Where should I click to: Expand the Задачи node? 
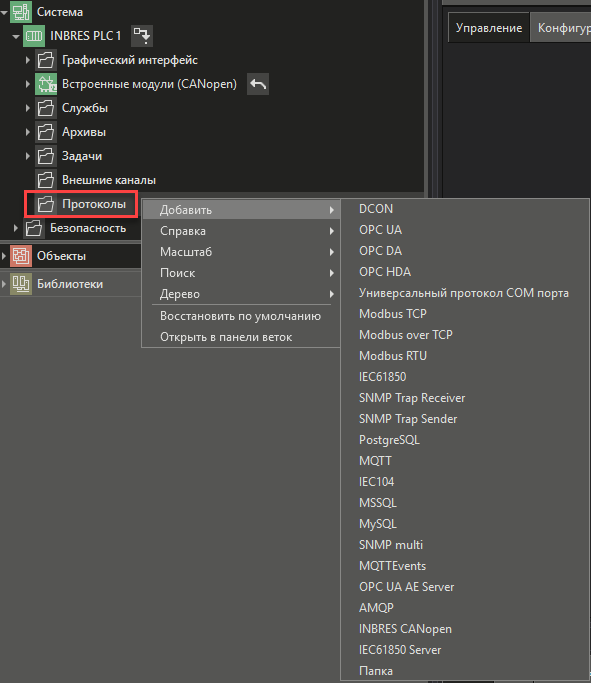28,156
